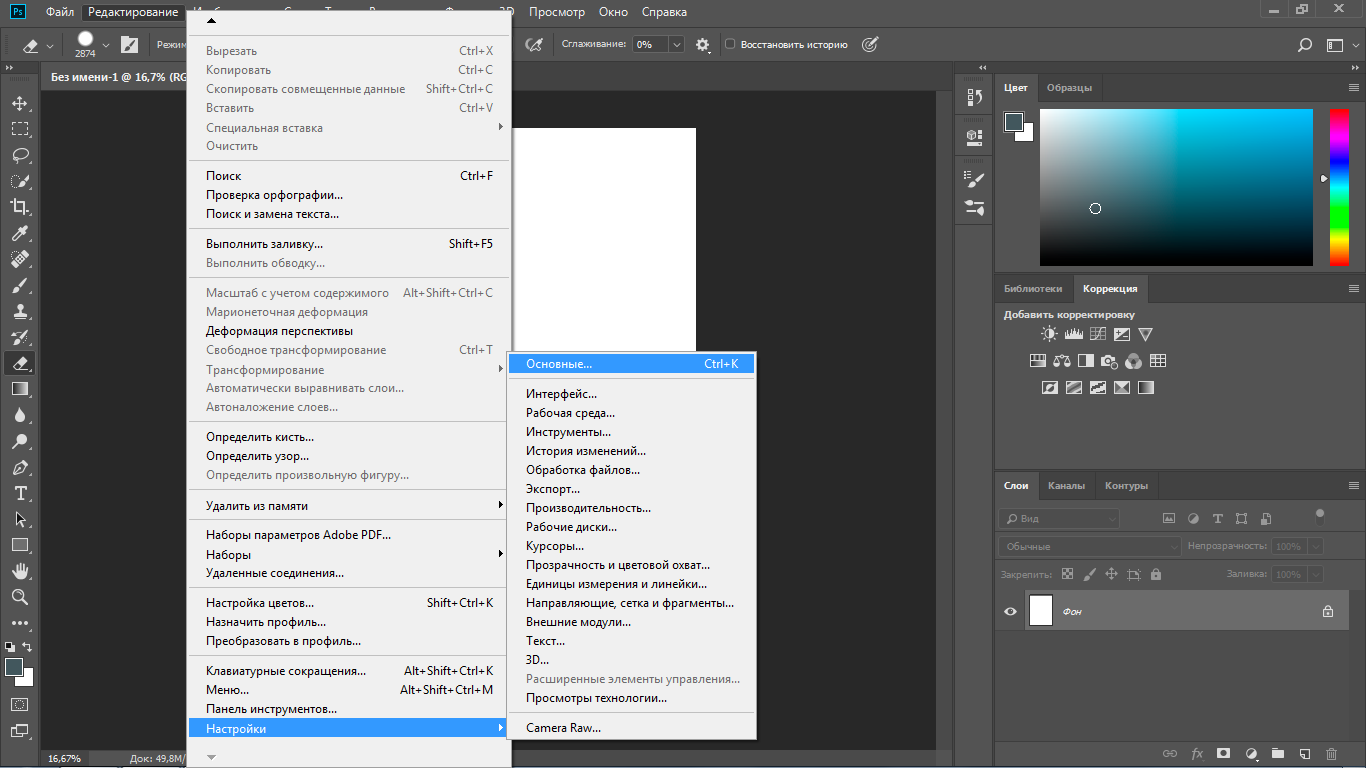Select the Rectangular Marquee tool
Viewport: 1366px width, 768px height.
pos(20,129)
